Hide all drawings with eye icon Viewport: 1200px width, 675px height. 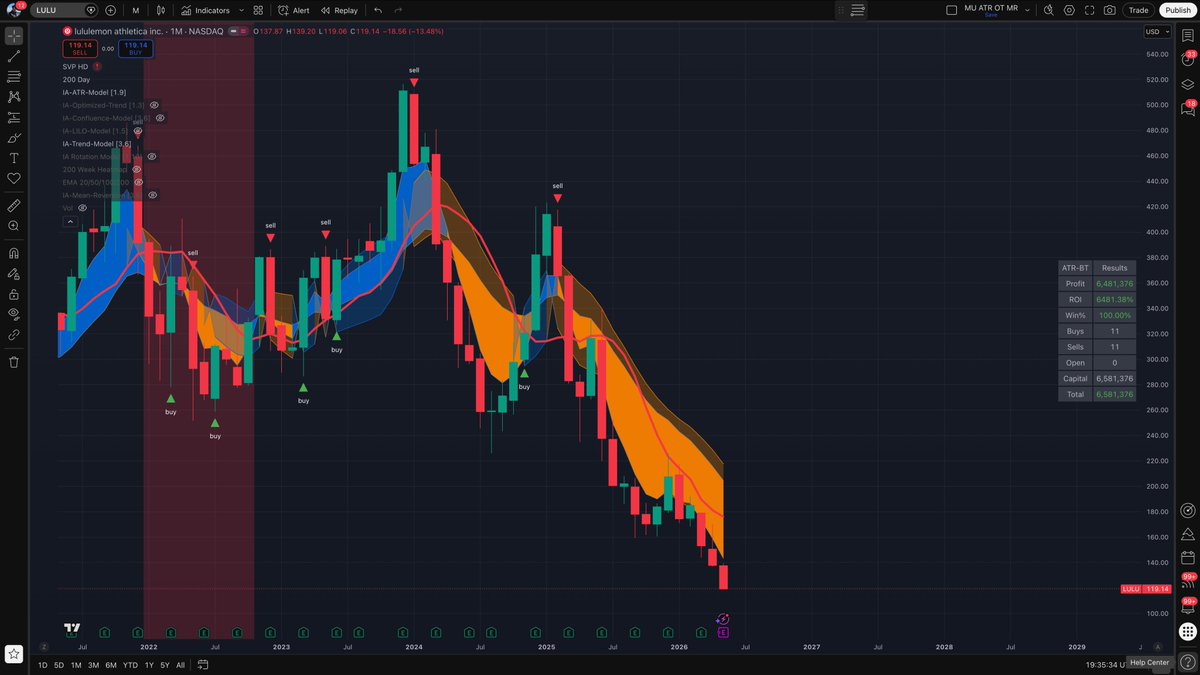pyautogui.click(x=14, y=314)
